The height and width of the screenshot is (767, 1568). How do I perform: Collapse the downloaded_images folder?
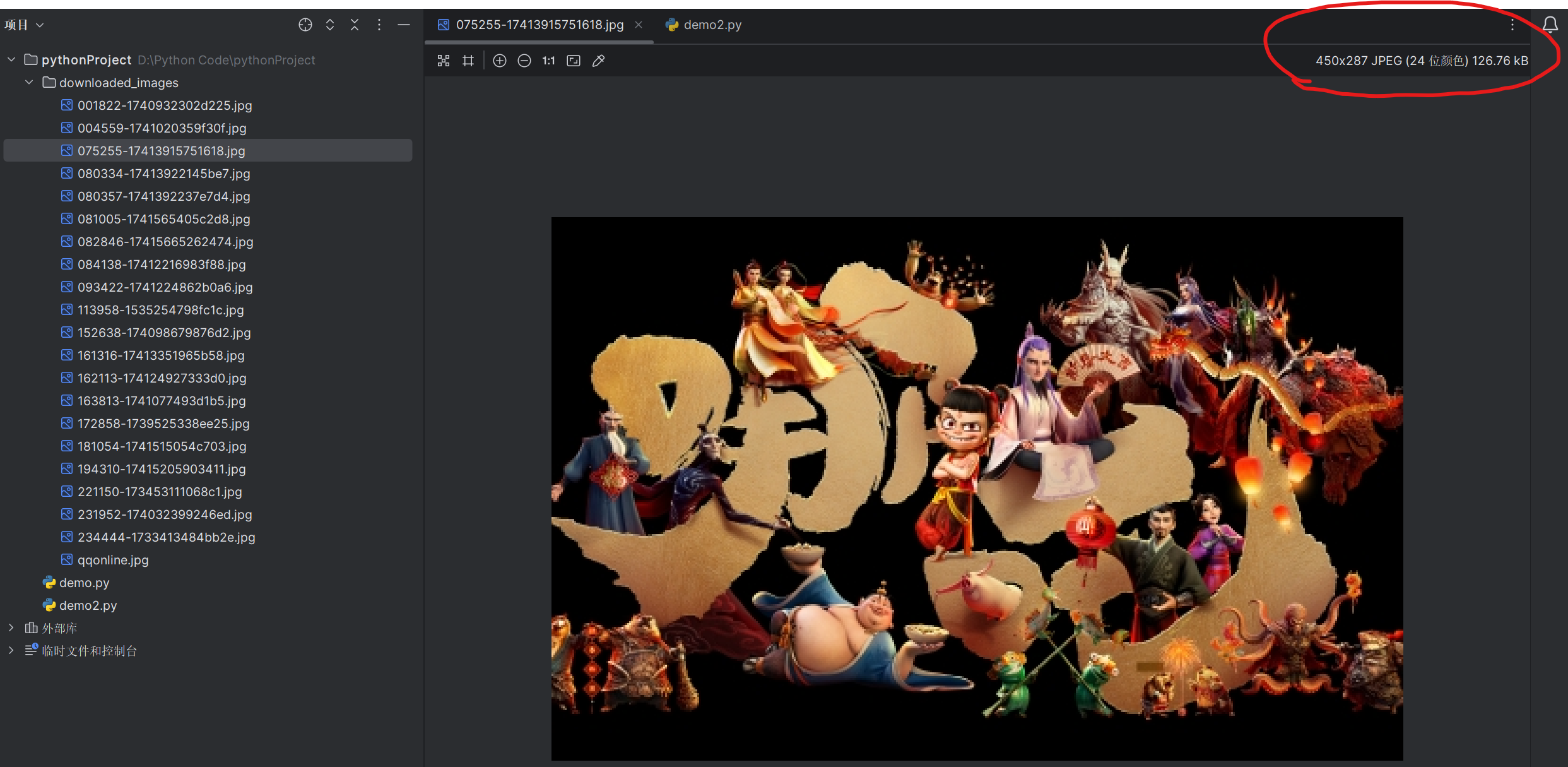pos(29,83)
